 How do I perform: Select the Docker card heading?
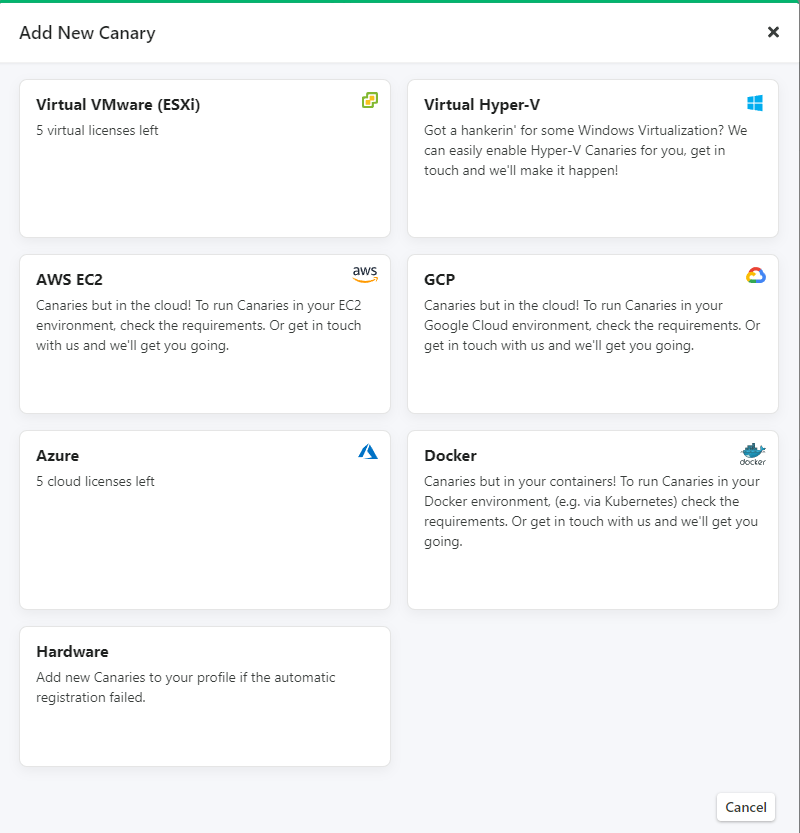[450, 456]
